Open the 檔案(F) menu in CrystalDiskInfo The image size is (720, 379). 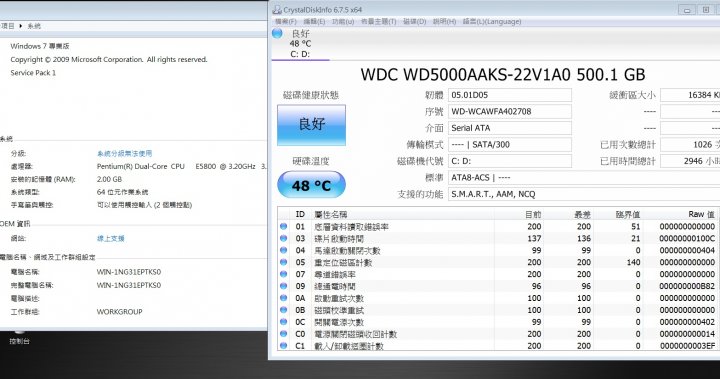click(x=286, y=22)
